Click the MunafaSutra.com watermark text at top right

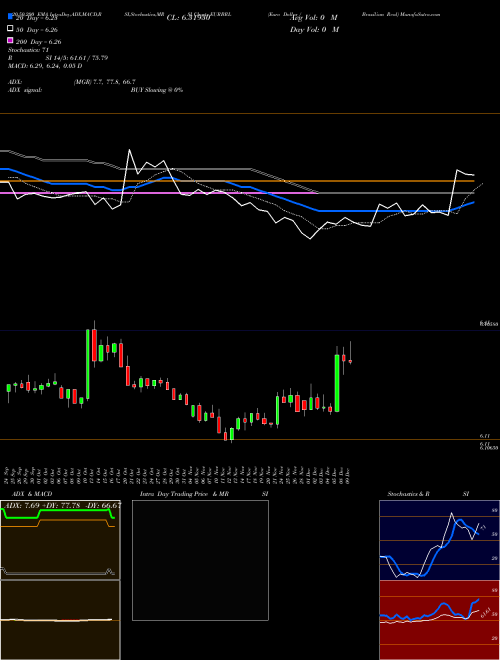420,14
